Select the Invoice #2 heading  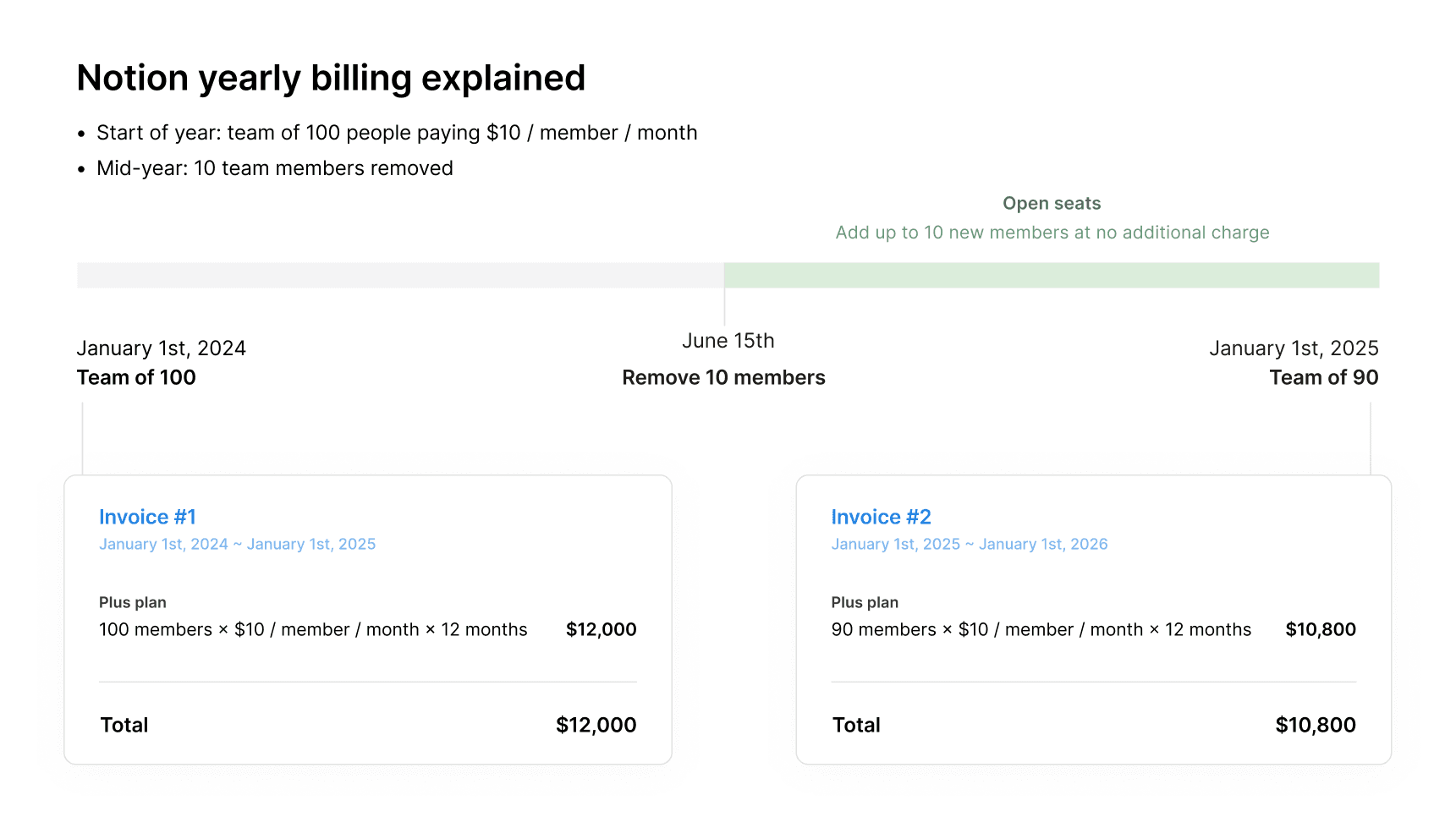pos(881,517)
